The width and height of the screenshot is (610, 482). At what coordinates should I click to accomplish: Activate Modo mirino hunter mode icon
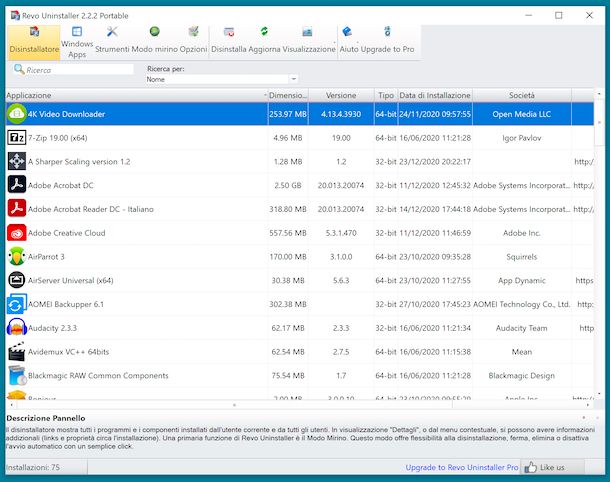[x=154, y=32]
